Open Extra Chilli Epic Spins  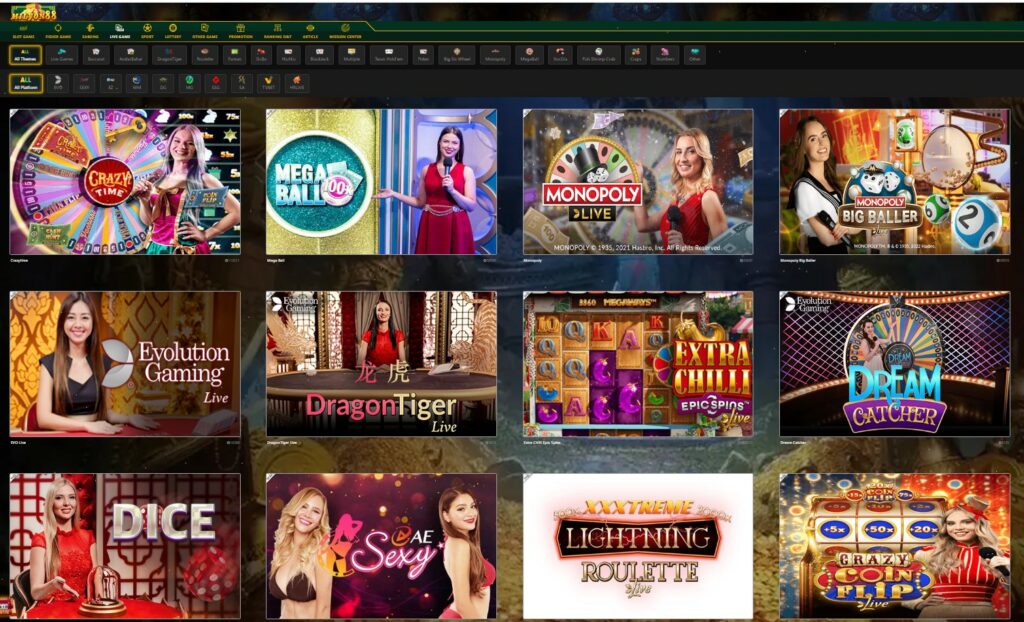[638, 364]
